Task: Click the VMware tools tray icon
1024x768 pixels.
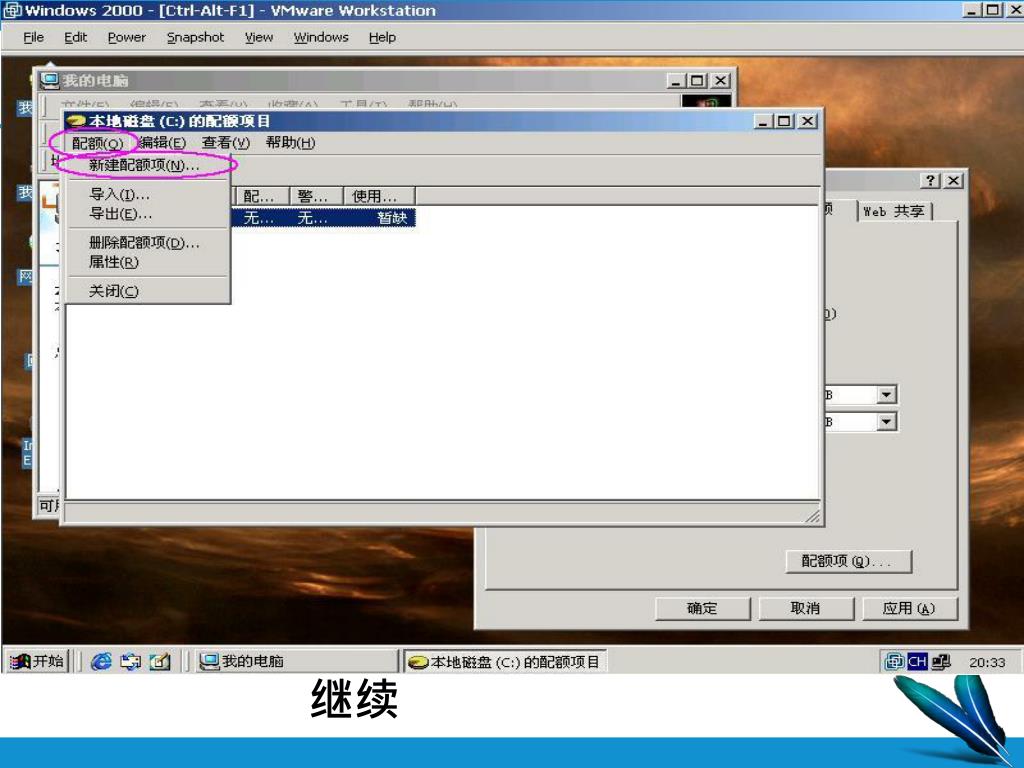Action: (894, 662)
